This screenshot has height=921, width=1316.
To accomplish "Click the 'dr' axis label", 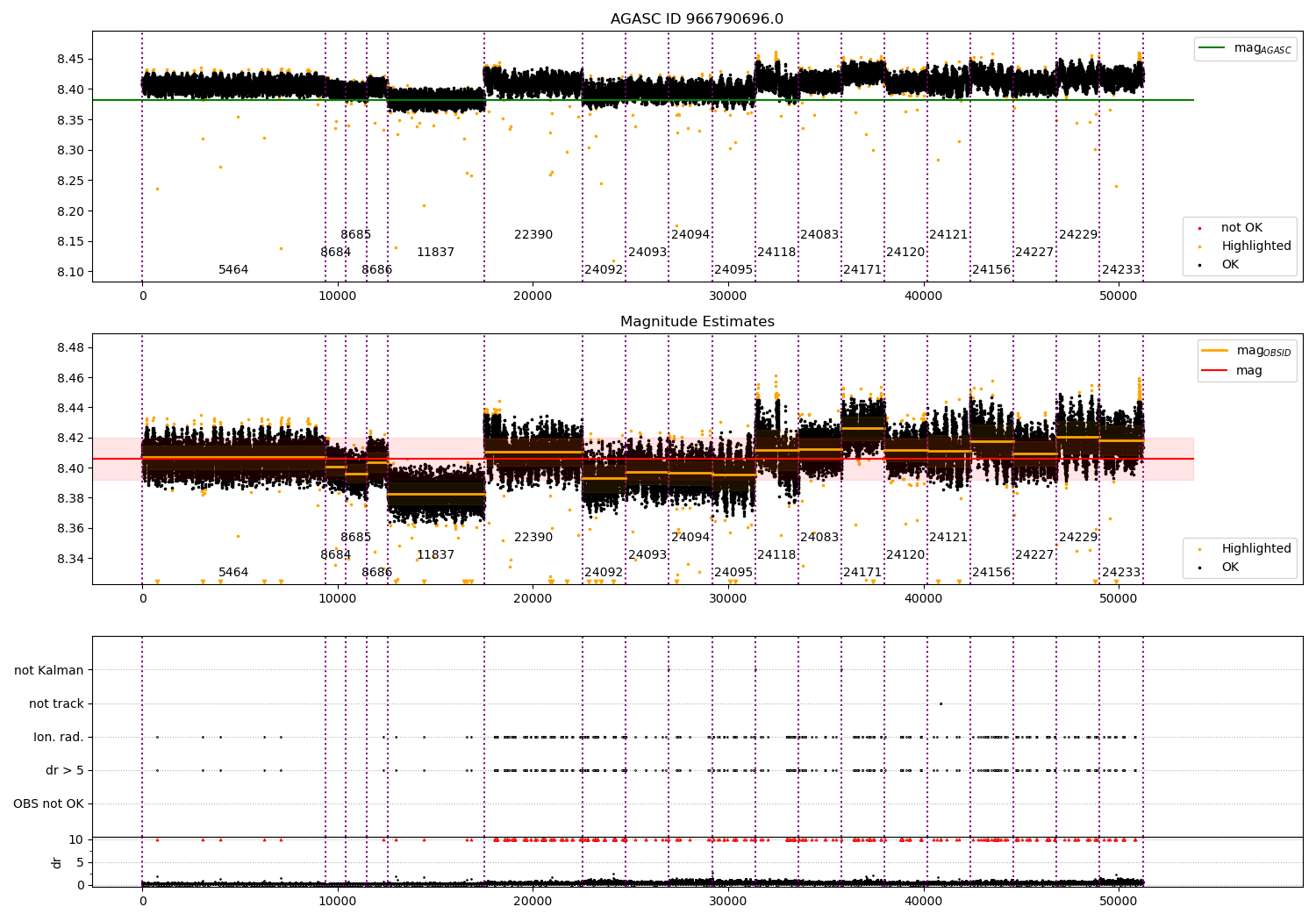I will pyautogui.click(x=57, y=862).
